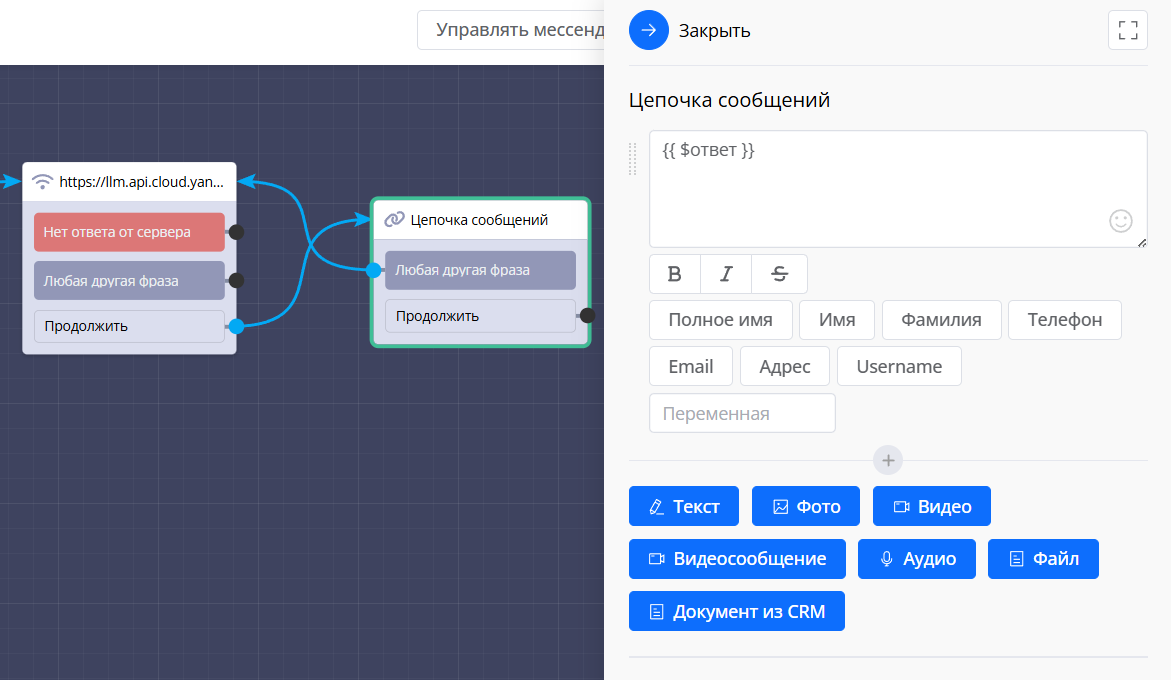1171x680 pixels.
Task: Apply bold formatting
Action: point(675,274)
